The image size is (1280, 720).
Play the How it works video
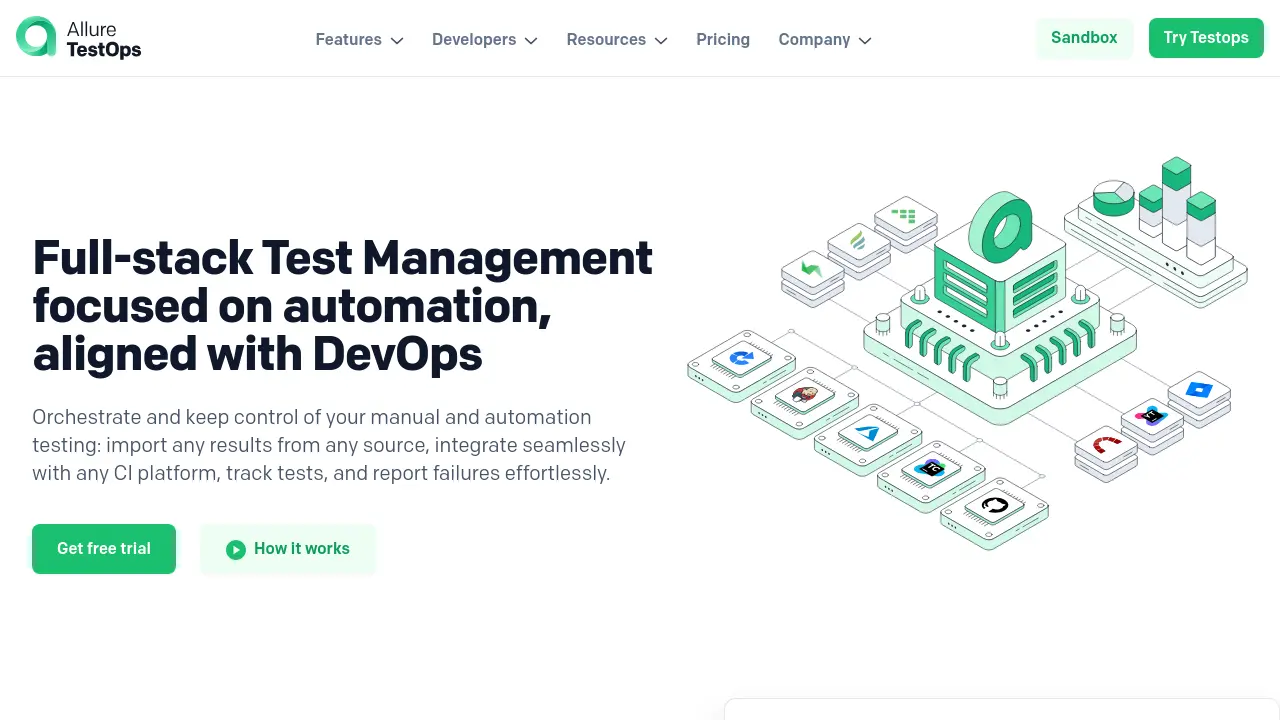(288, 549)
